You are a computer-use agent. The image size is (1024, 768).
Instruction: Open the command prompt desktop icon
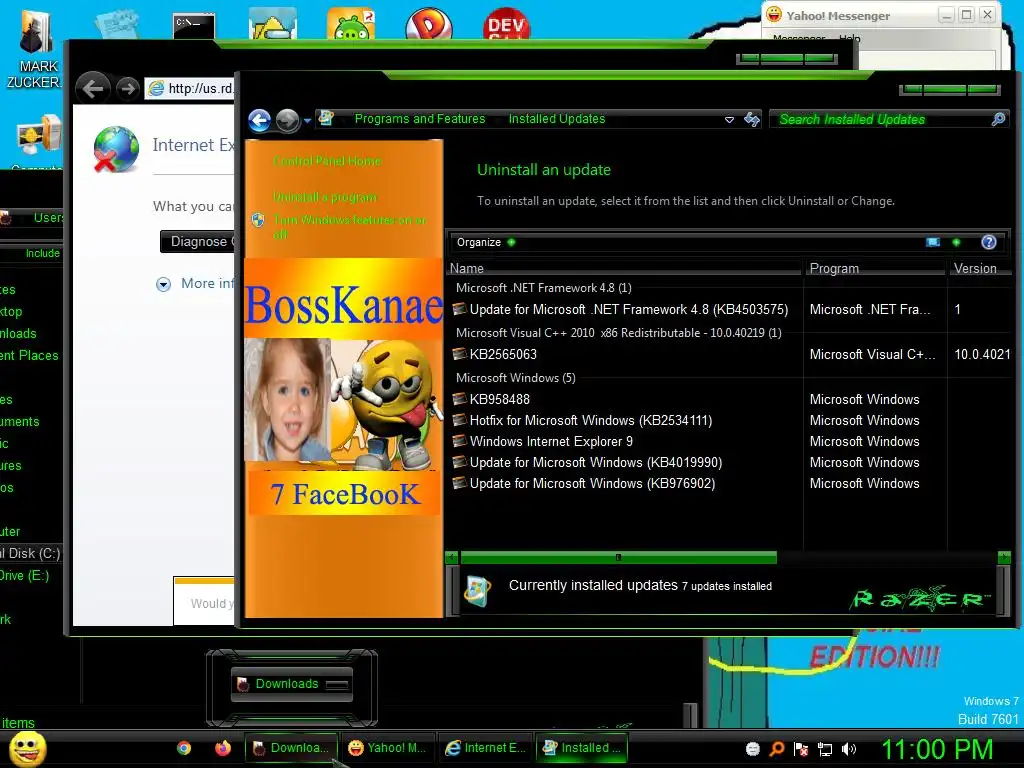(193, 26)
